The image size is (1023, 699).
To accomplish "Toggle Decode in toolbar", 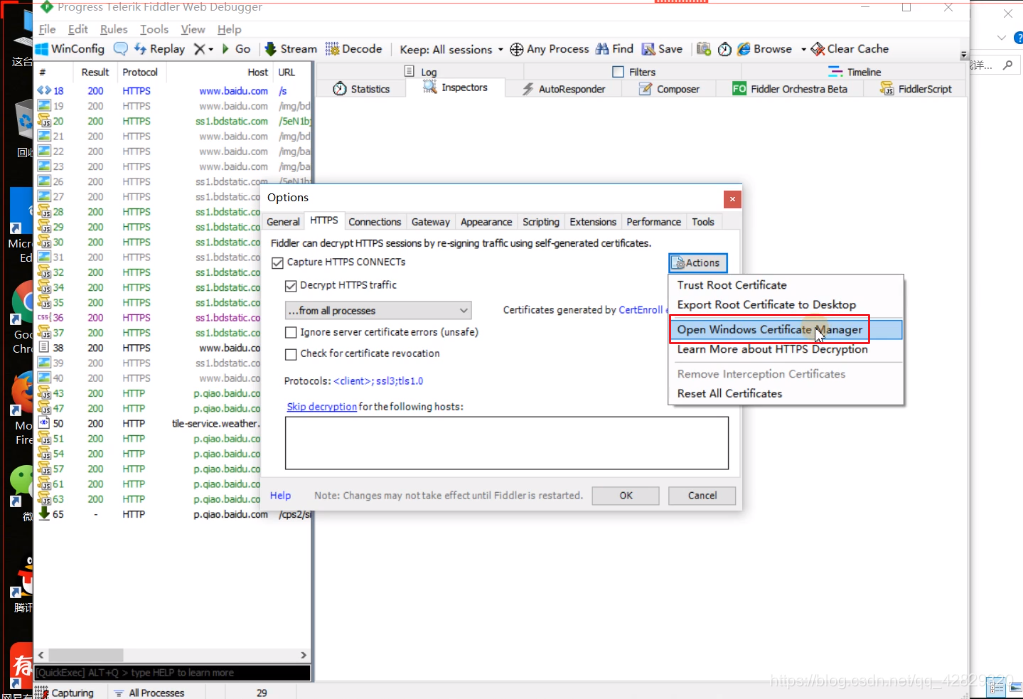I will coord(354,49).
